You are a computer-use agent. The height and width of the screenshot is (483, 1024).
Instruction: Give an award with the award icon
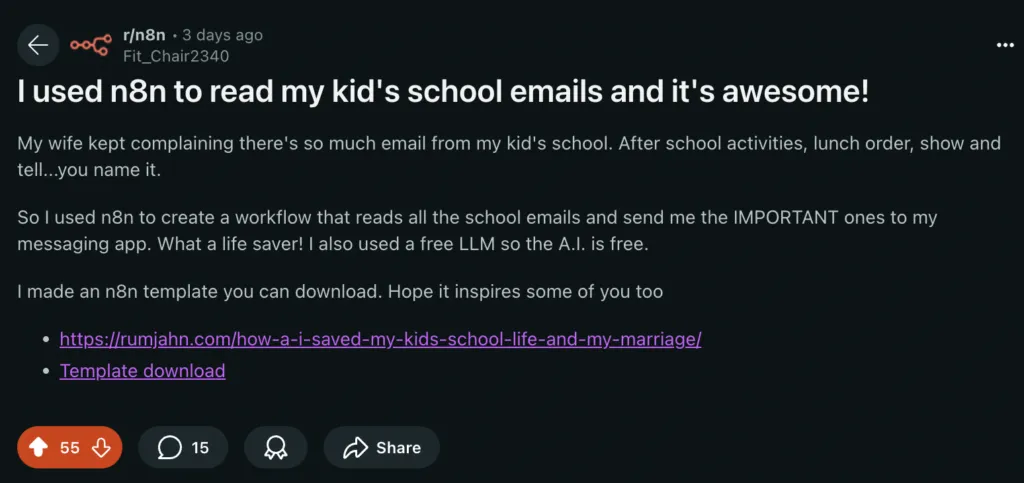click(276, 448)
